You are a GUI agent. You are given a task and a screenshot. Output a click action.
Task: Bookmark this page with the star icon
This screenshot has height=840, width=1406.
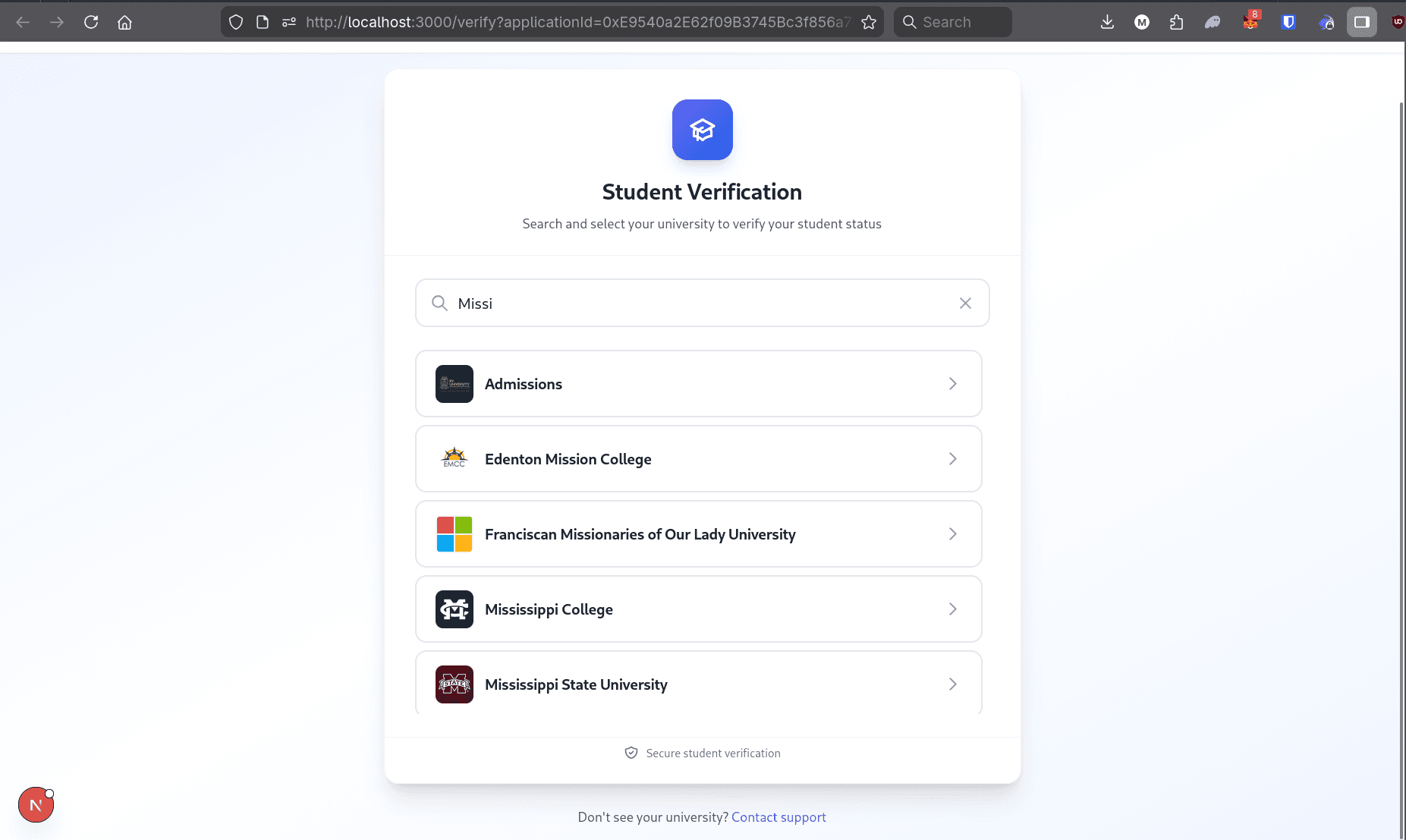click(x=869, y=22)
